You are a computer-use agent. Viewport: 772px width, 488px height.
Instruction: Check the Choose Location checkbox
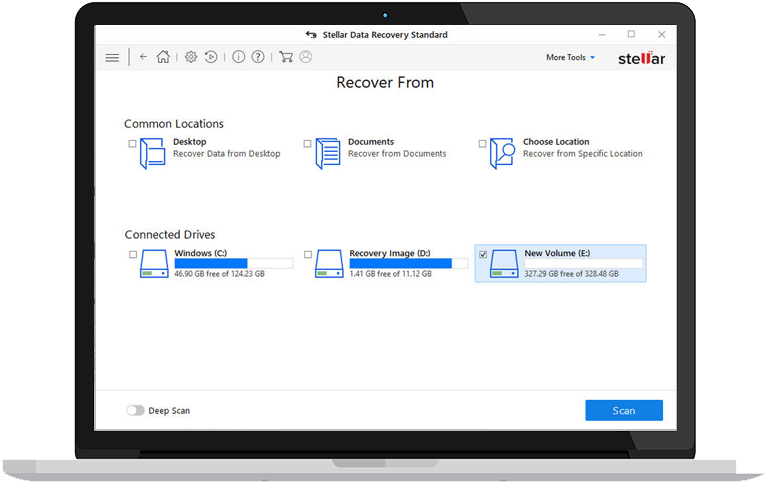[x=482, y=144]
